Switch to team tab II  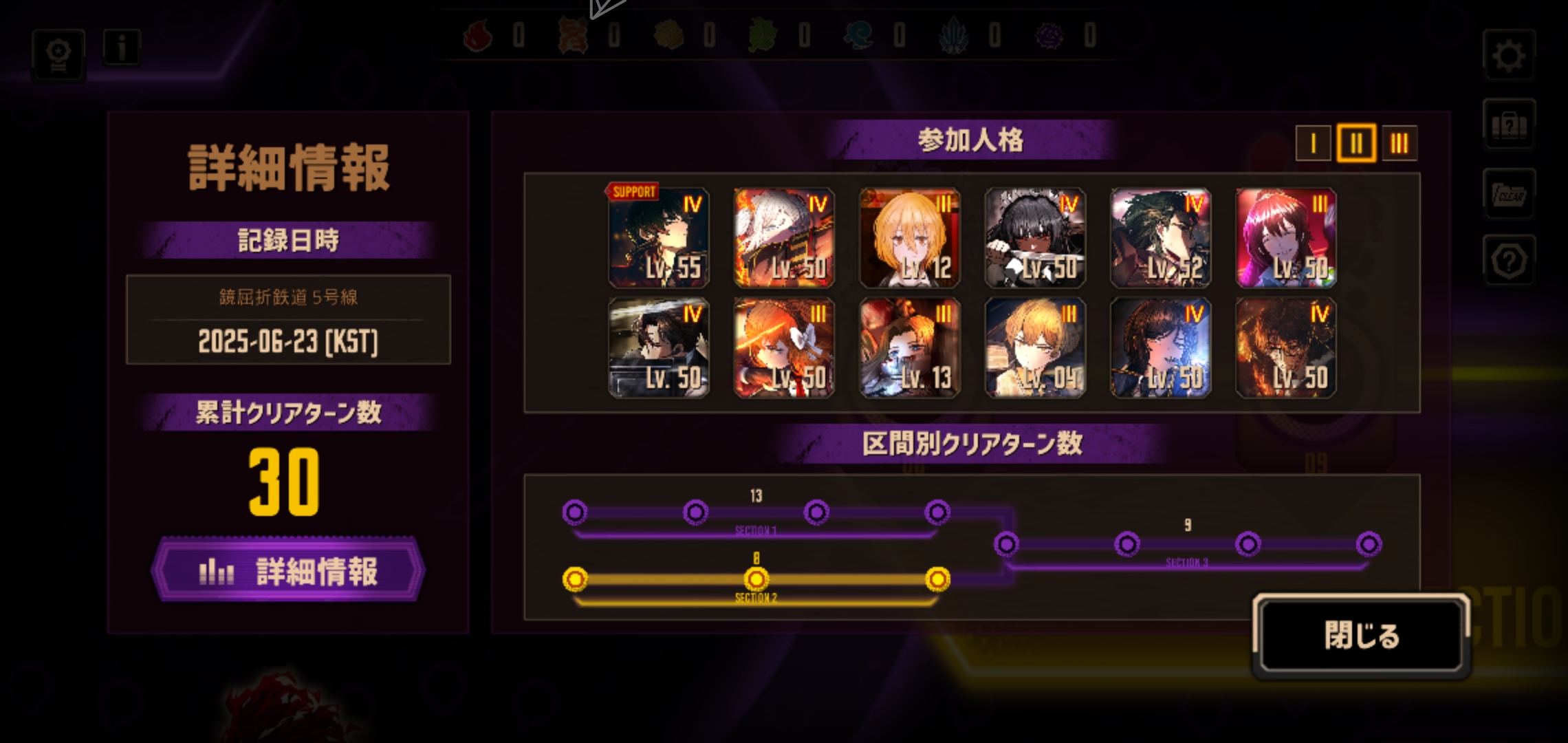1356,144
